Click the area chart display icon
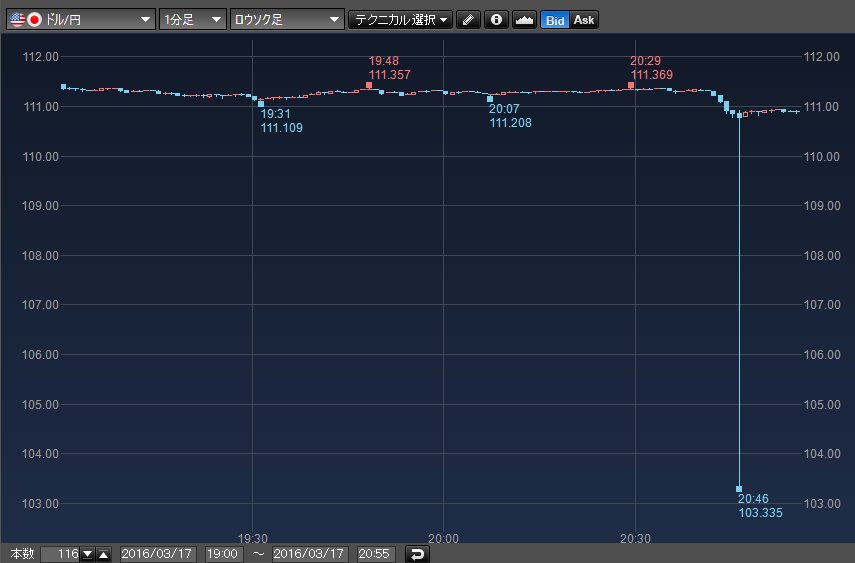Screen dimensions: 855x563 (524, 20)
